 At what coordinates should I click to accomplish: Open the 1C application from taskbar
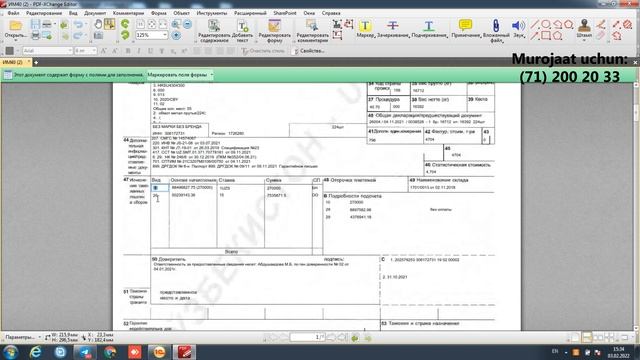[x=159, y=352]
